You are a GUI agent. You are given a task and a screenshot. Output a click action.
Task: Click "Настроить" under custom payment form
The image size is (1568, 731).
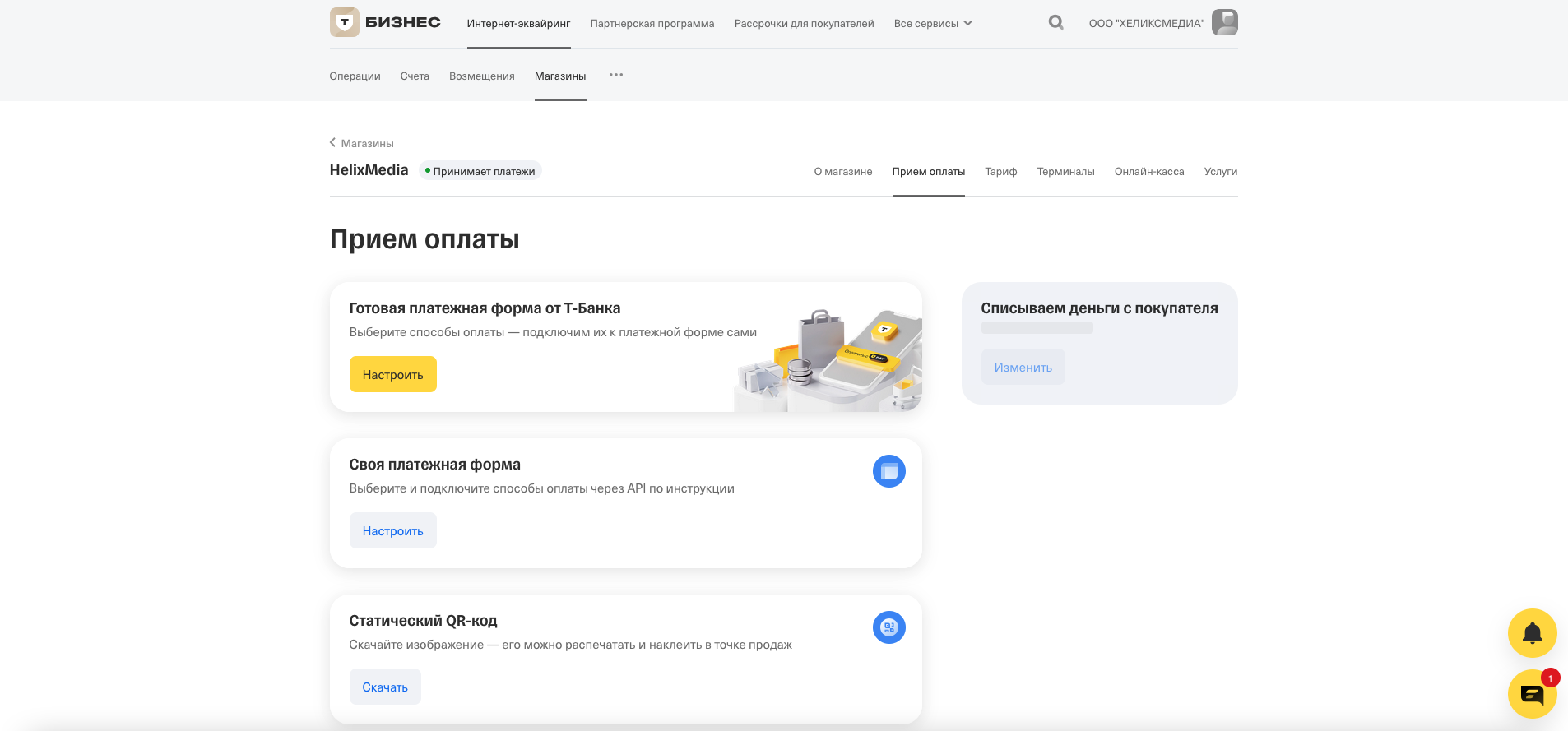point(392,531)
